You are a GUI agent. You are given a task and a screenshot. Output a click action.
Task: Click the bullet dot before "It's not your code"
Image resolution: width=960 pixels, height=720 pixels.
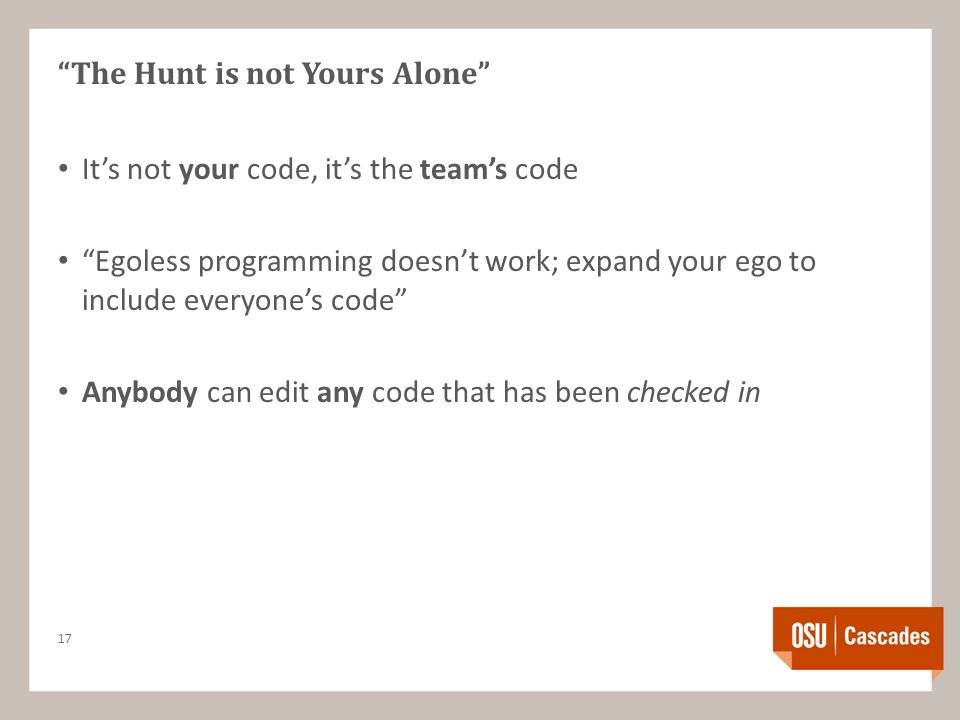coord(63,168)
